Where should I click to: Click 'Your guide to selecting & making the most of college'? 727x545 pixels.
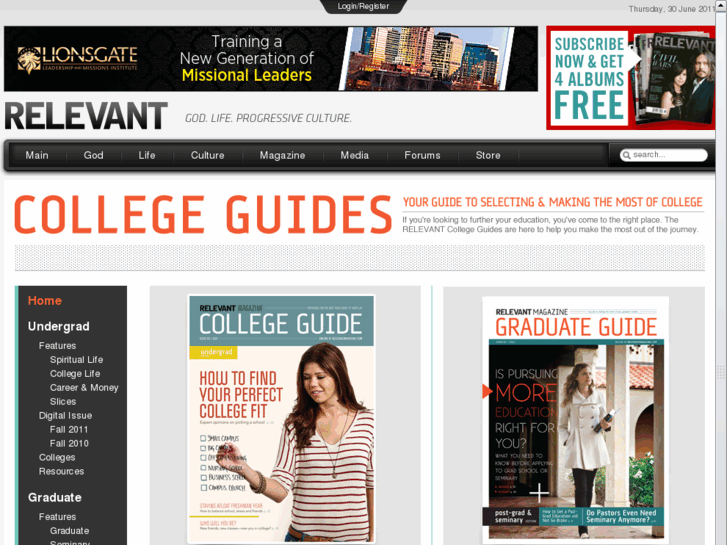coord(553,202)
